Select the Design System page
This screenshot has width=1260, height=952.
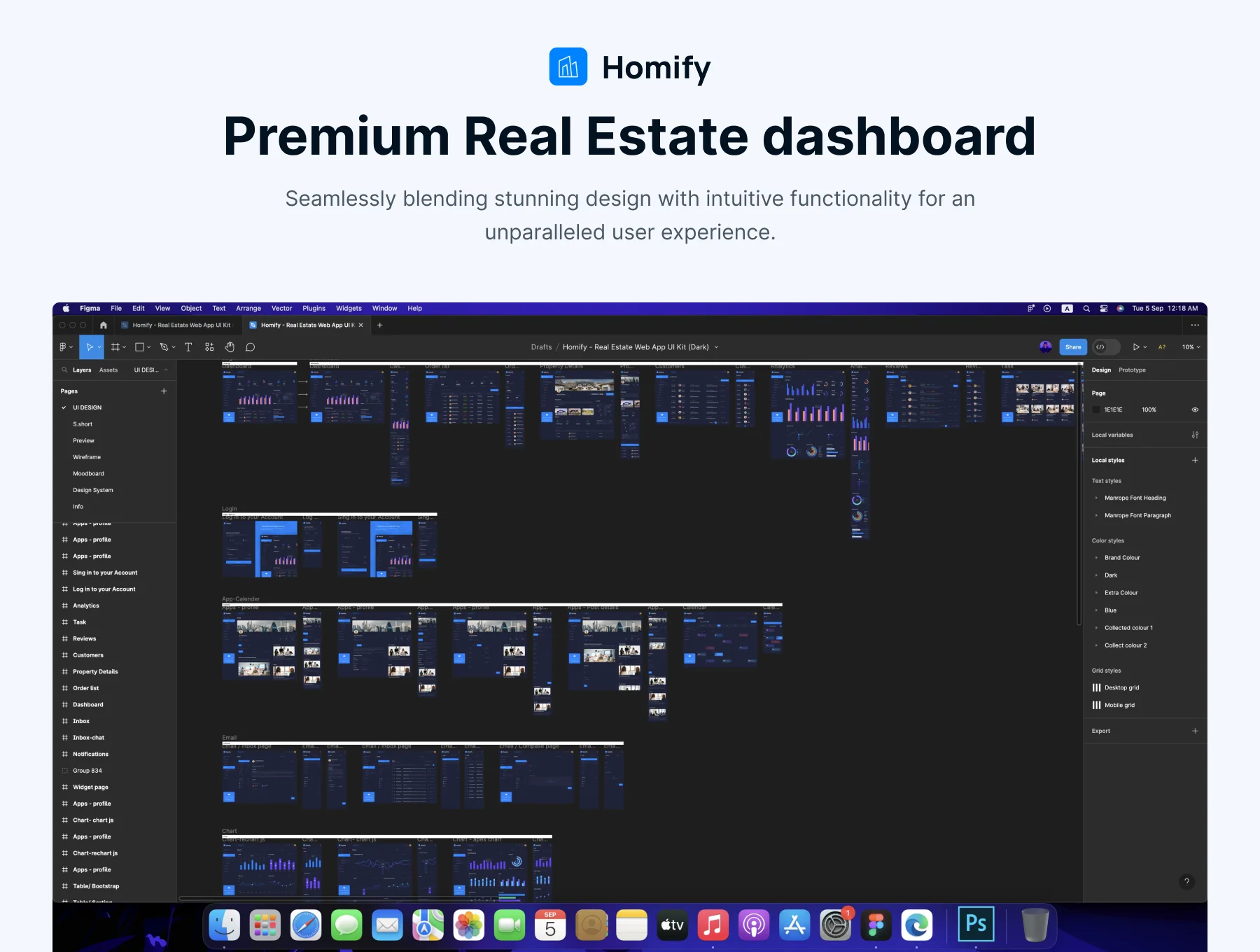(93, 490)
